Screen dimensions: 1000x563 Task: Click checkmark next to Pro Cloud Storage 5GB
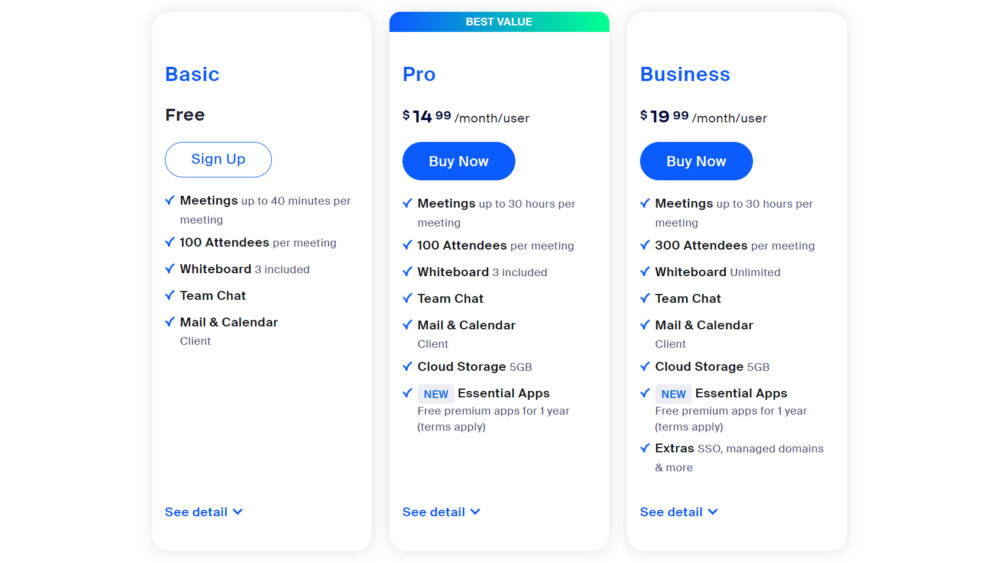pyautogui.click(x=407, y=367)
